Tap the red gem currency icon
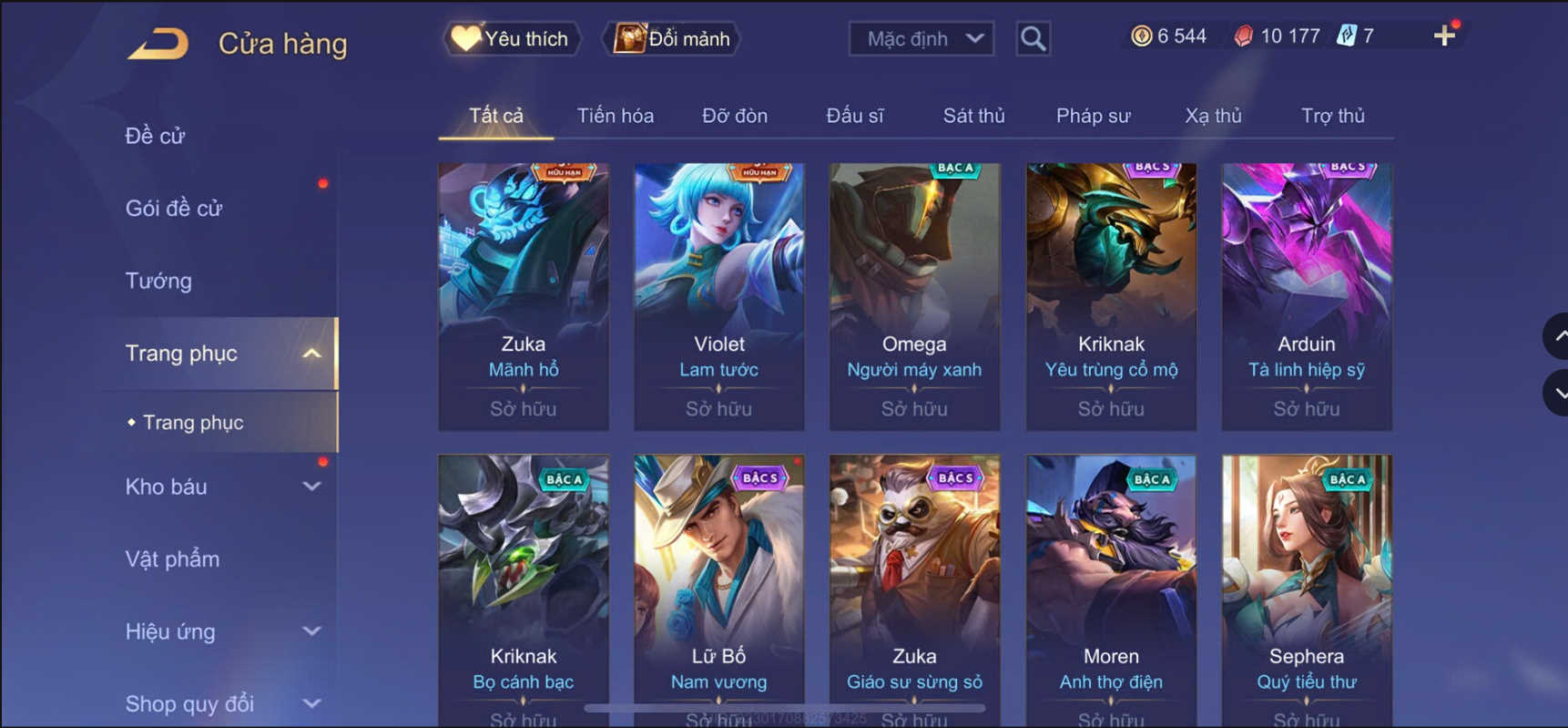This screenshot has width=1568, height=728. (x=1243, y=36)
